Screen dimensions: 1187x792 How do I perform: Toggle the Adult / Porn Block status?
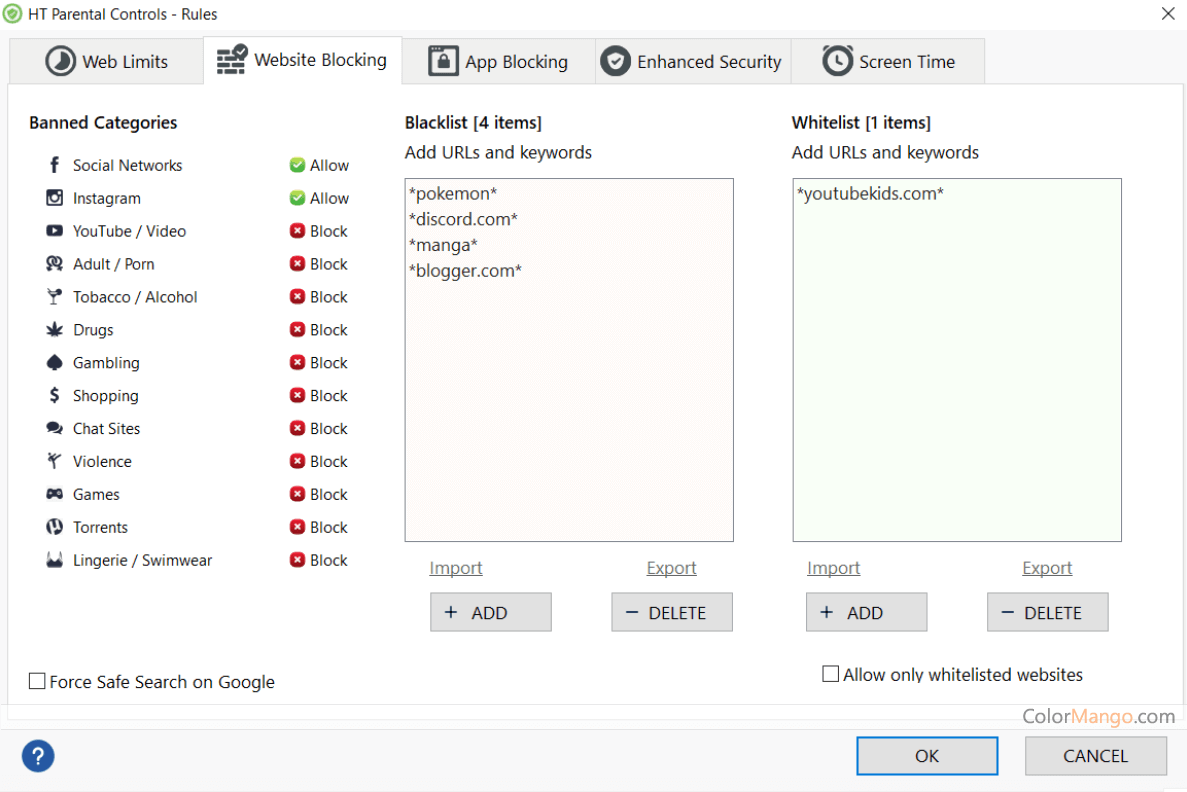pos(319,264)
